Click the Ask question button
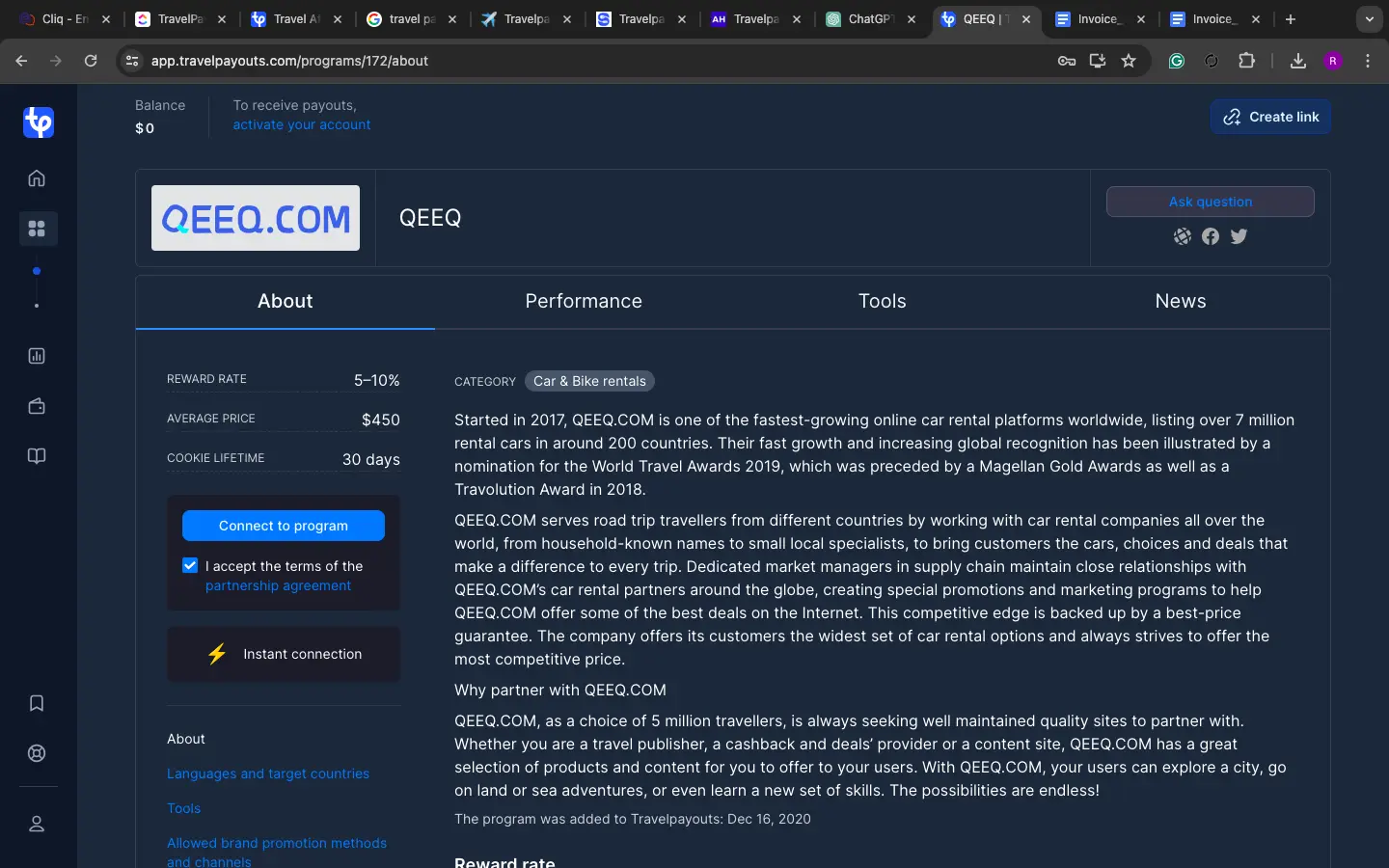The height and width of the screenshot is (868, 1389). click(x=1211, y=202)
